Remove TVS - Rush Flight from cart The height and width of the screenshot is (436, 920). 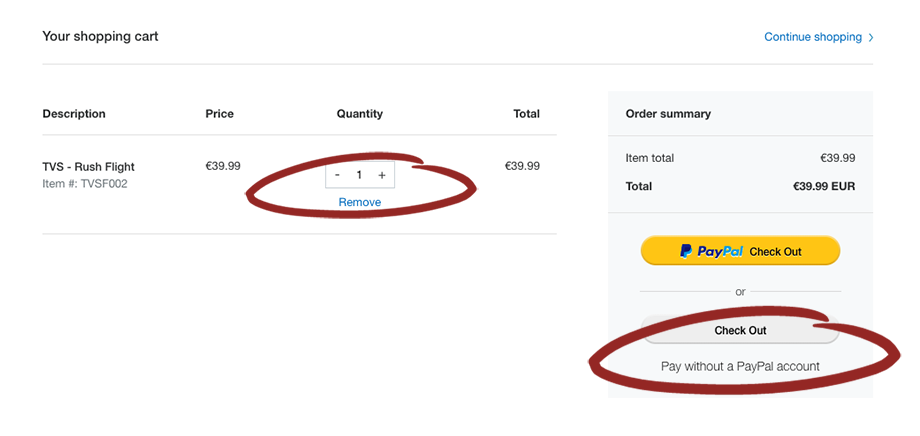point(360,202)
